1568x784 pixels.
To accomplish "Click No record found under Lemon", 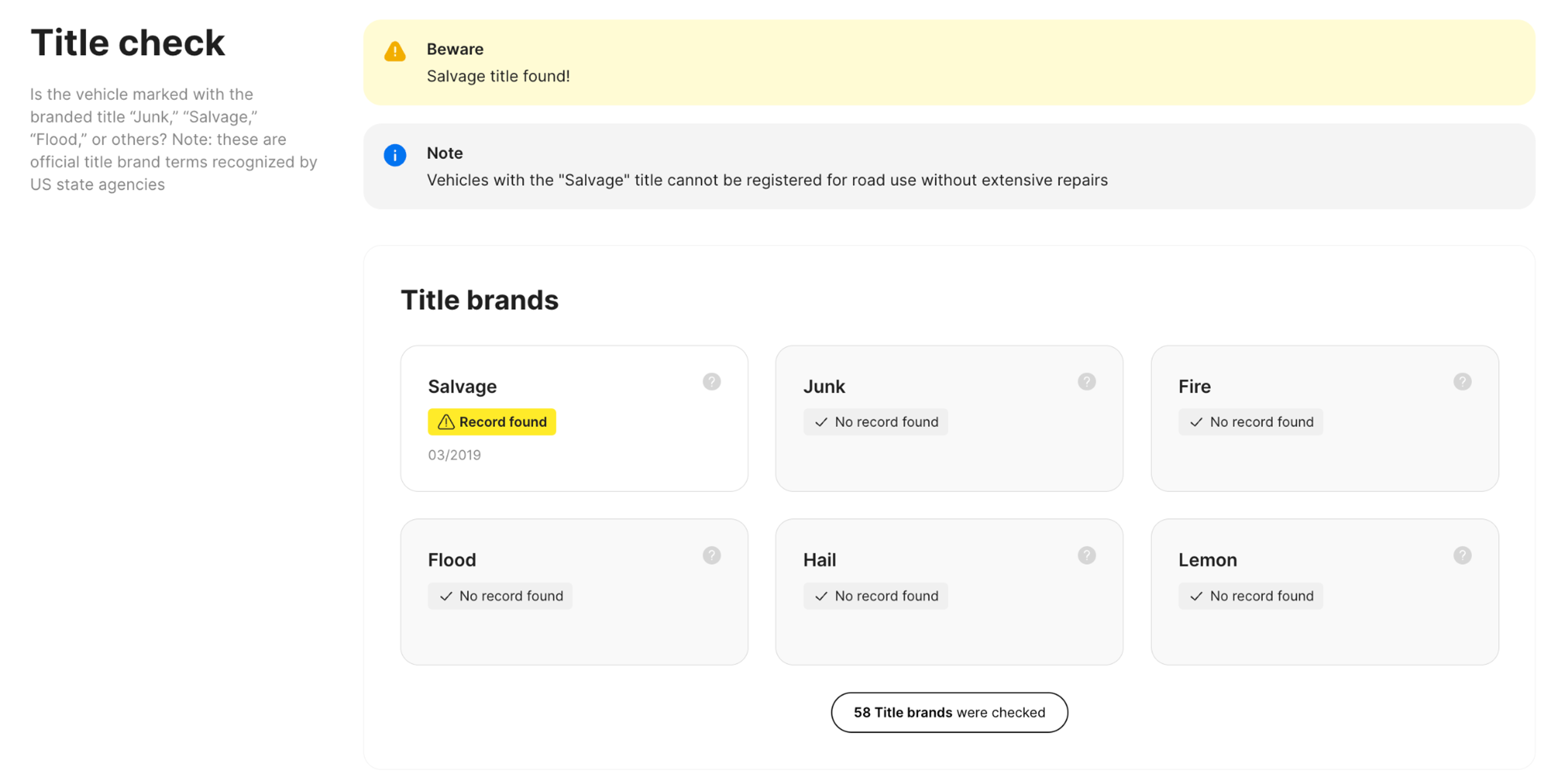I will click(1250, 596).
